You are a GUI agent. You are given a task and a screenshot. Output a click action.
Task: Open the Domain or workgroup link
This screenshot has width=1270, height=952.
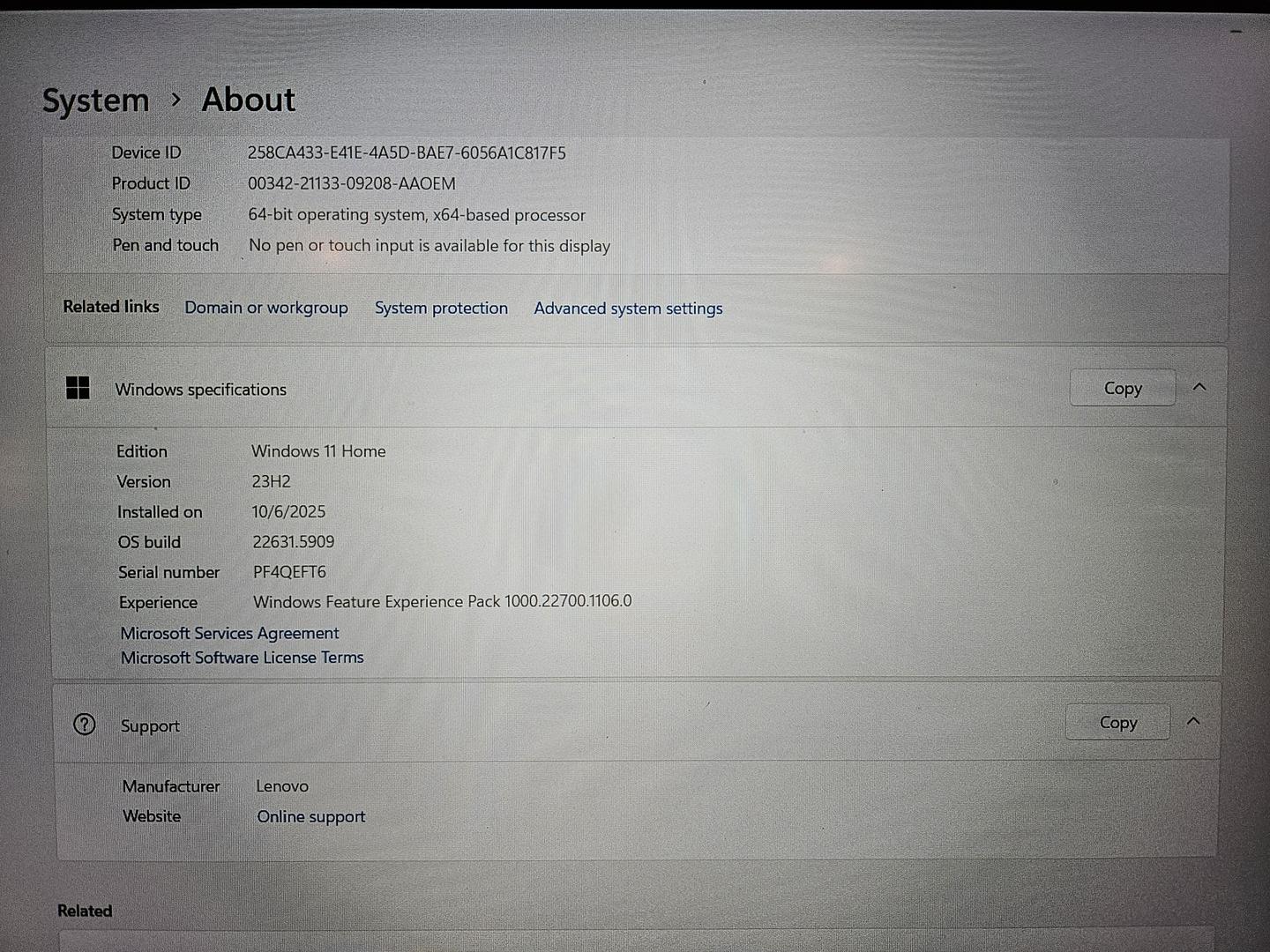pyautogui.click(x=266, y=308)
